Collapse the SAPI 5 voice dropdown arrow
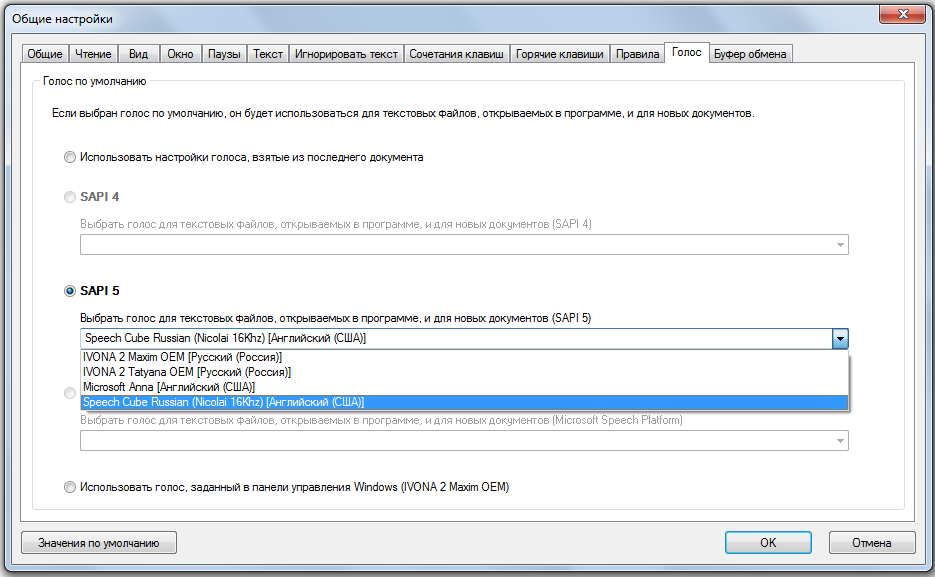Screen dimensions: 935x577 tap(840, 339)
